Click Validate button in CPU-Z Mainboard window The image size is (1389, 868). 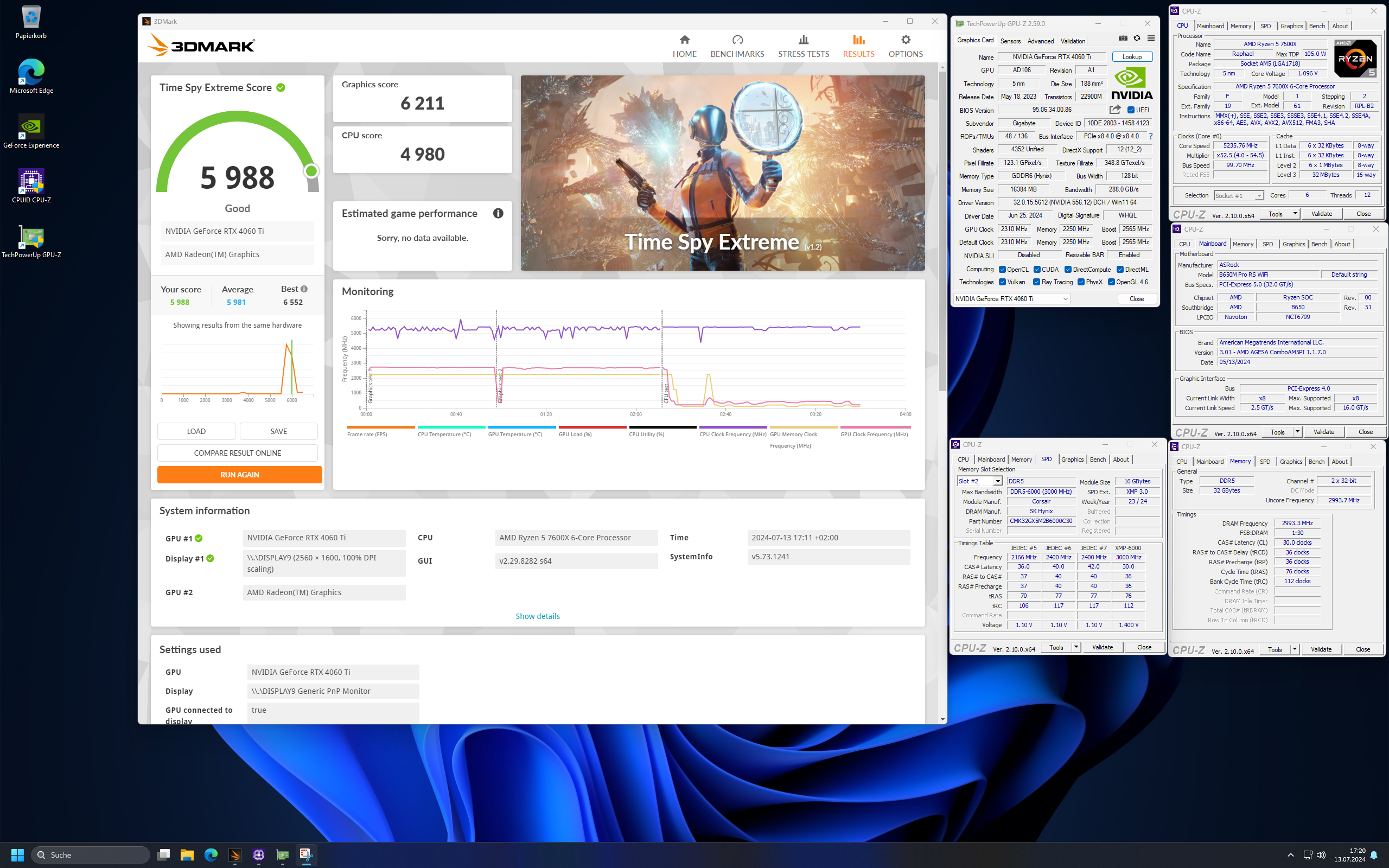pos(1323,432)
